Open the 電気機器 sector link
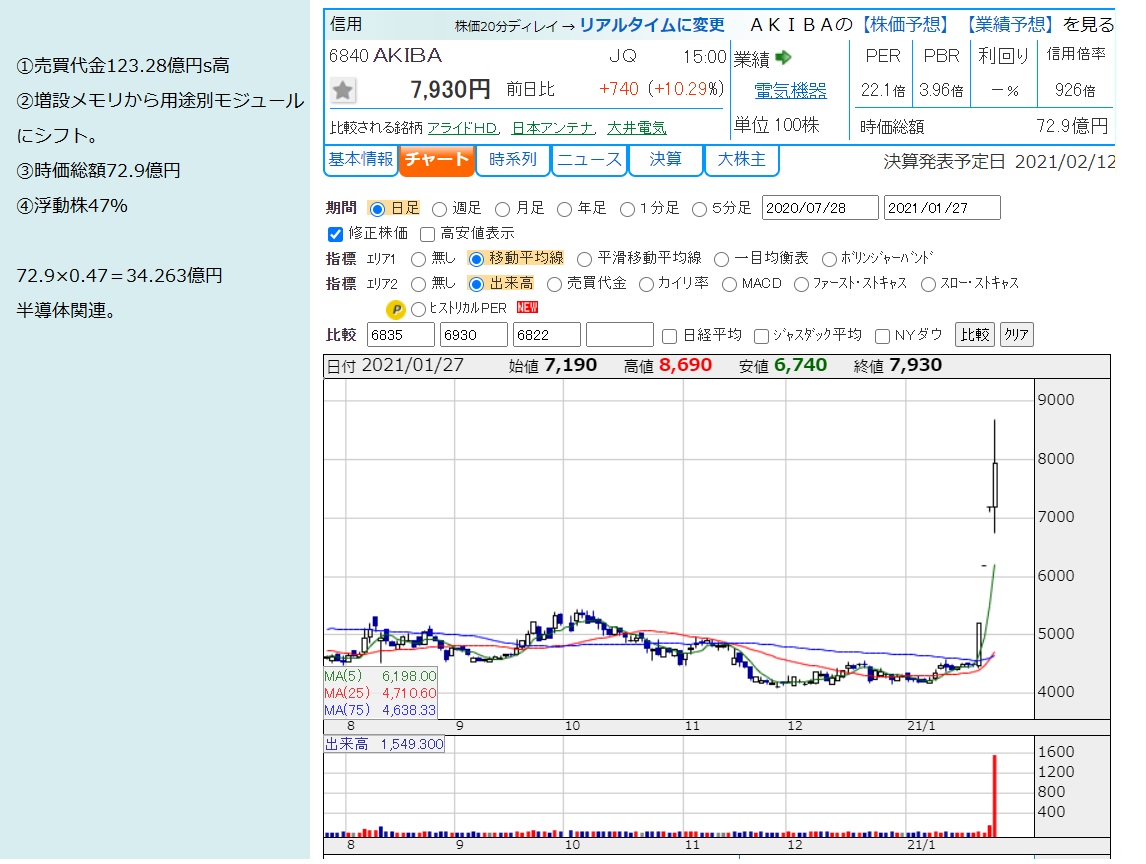 click(x=790, y=91)
